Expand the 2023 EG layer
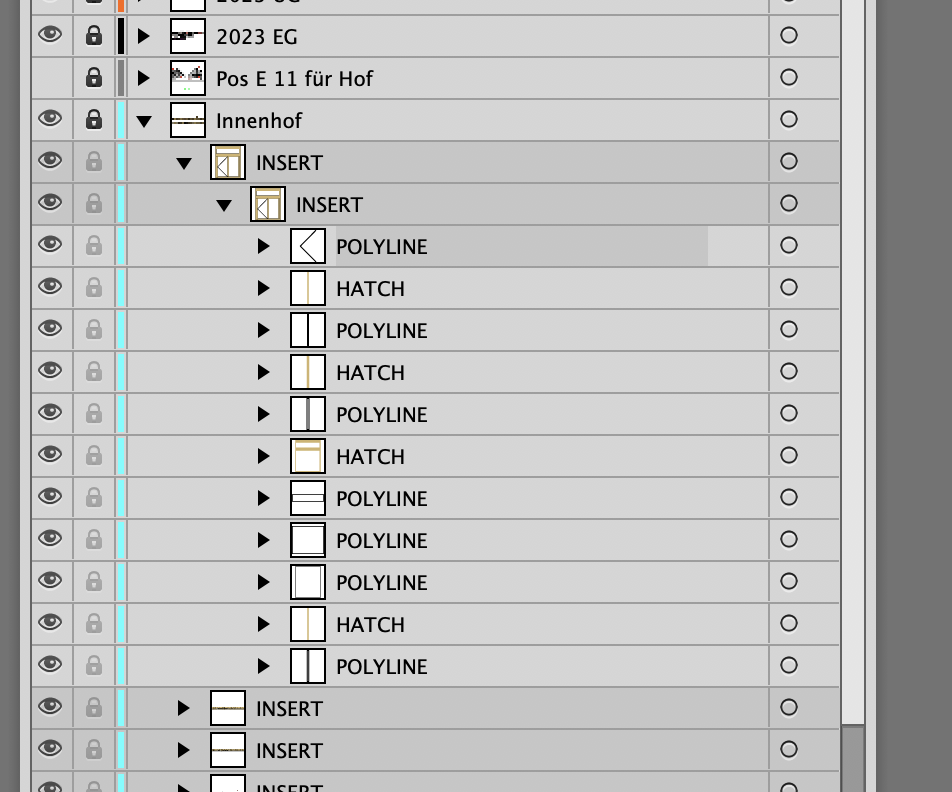This screenshot has height=792, width=952. (143, 36)
